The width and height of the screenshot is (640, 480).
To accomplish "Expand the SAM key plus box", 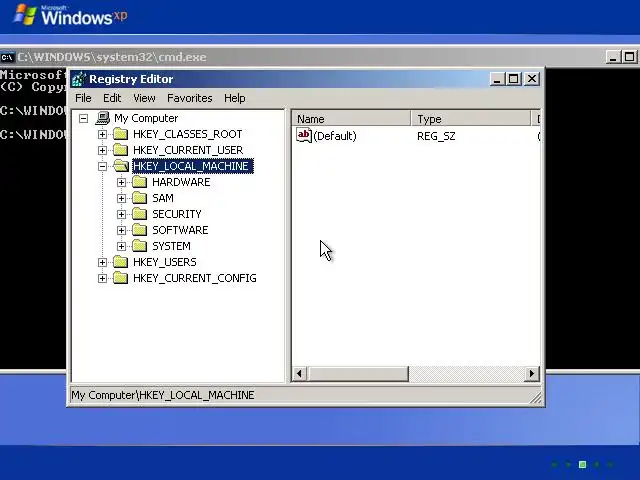I will (x=121, y=198).
